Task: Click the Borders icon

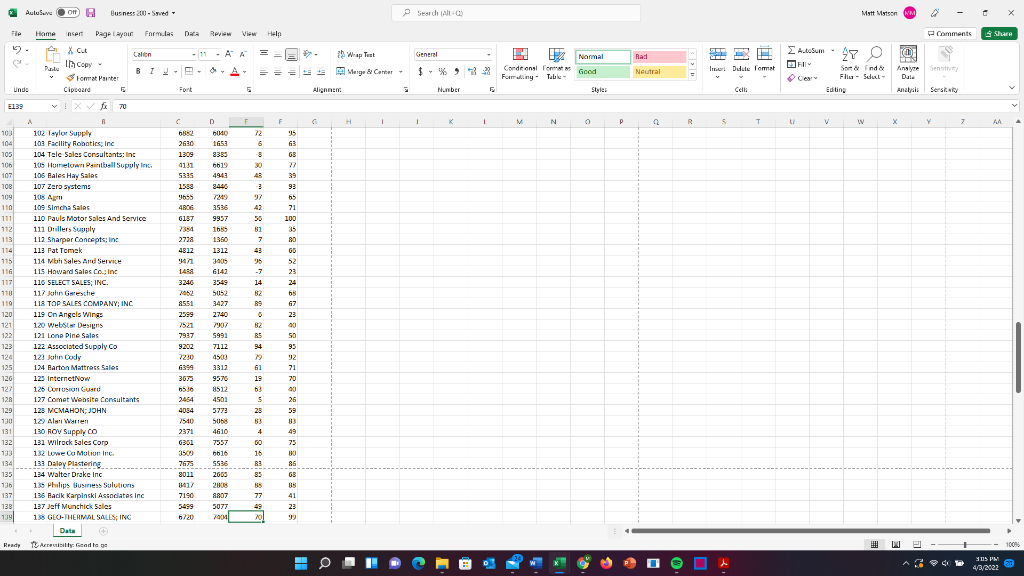Action: 189,72
